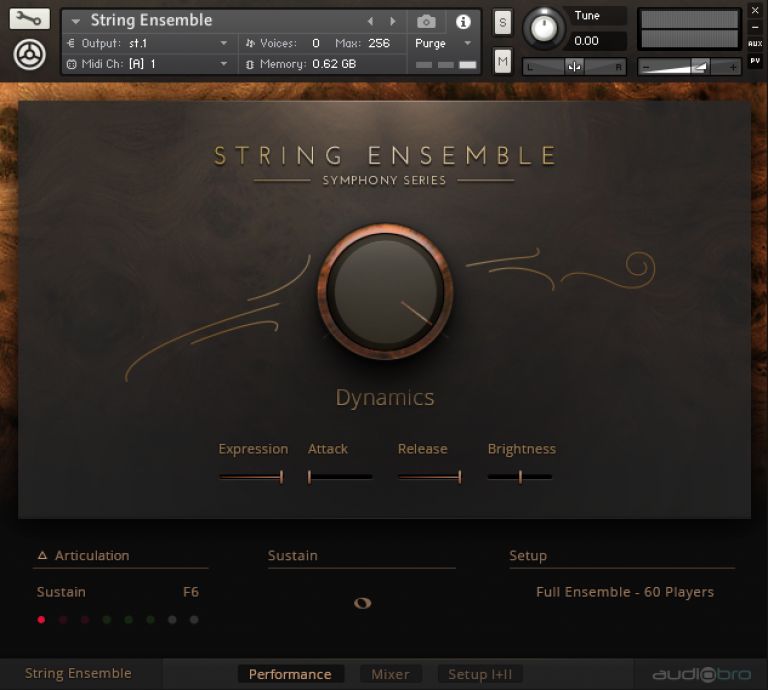Click the audiobro logo
768x690 pixels.
(x=701, y=674)
